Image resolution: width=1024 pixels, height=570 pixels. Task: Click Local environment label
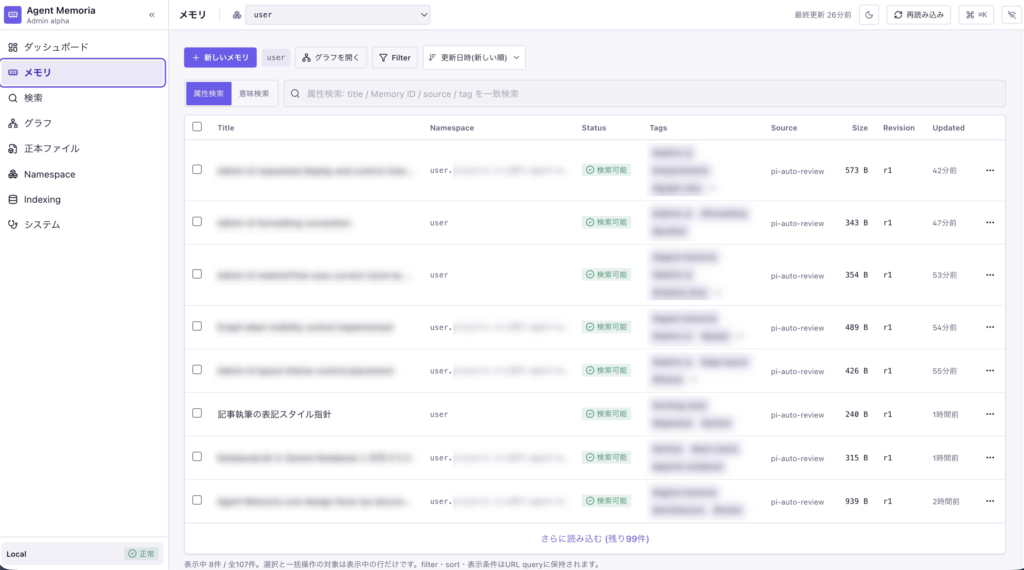click(16, 554)
